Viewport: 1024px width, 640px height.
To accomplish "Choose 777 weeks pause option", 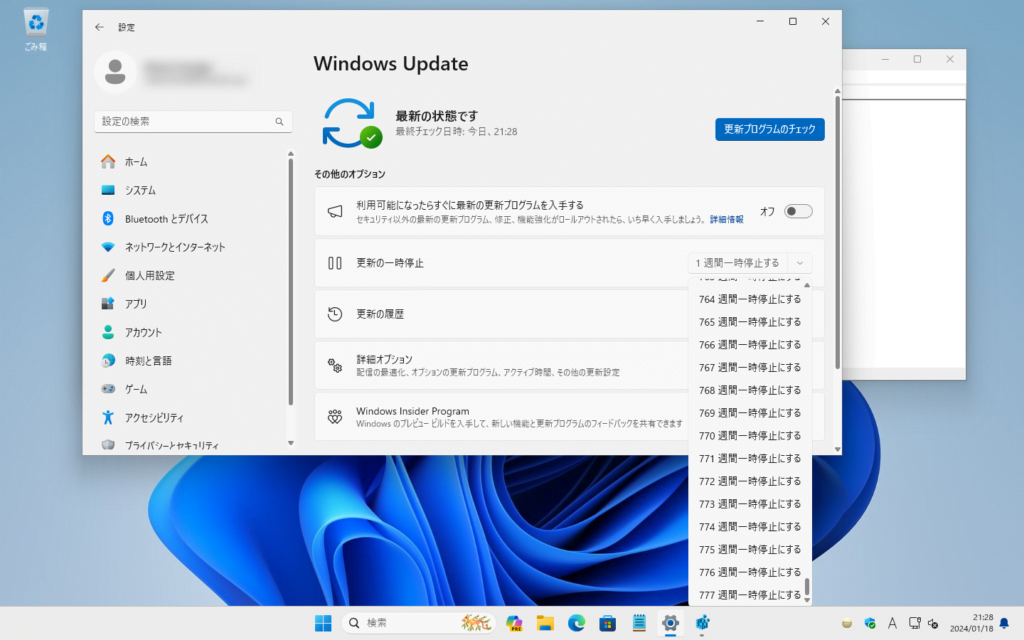I will [x=750, y=595].
